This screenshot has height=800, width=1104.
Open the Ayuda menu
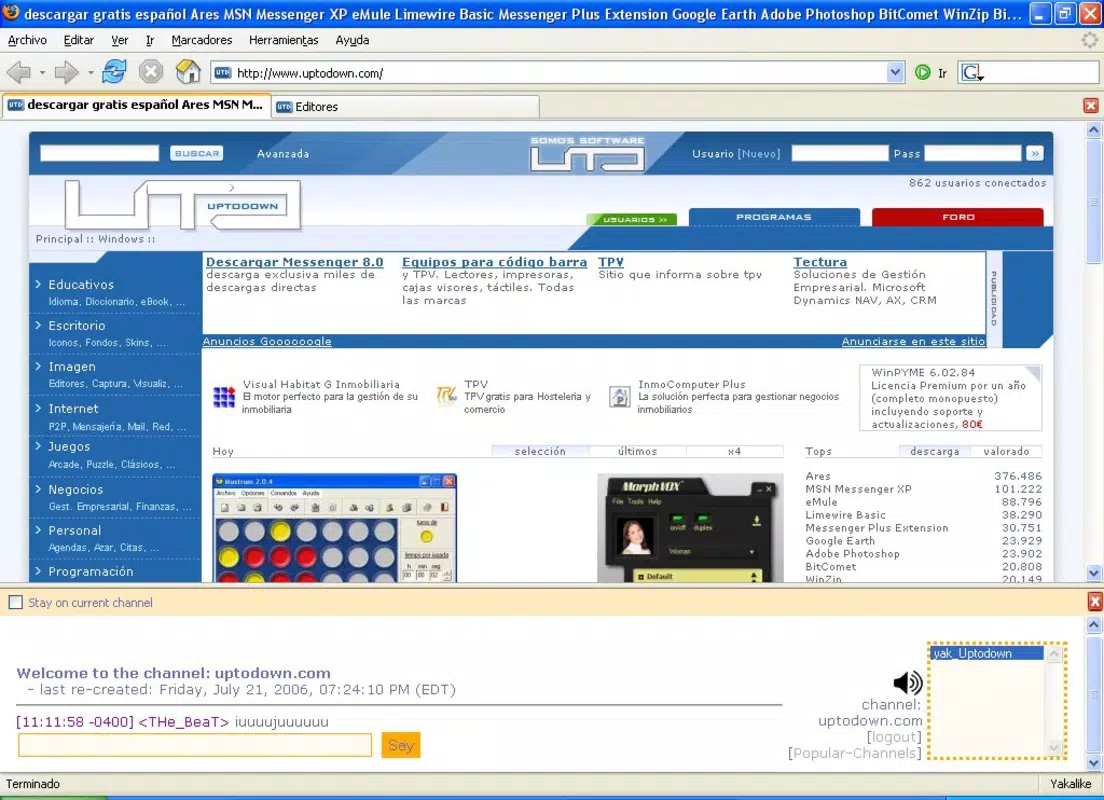pos(352,40)
